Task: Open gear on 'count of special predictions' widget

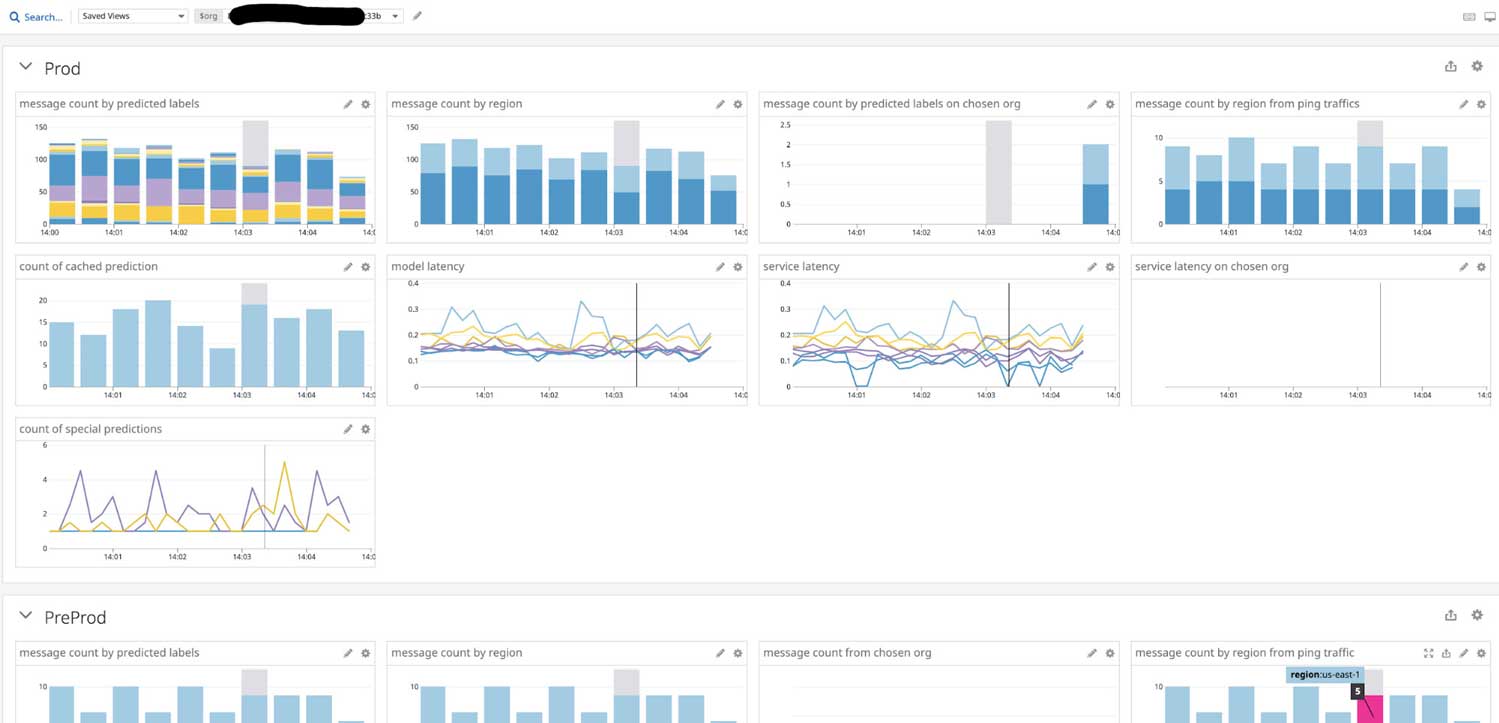Action: pos(366,429)
